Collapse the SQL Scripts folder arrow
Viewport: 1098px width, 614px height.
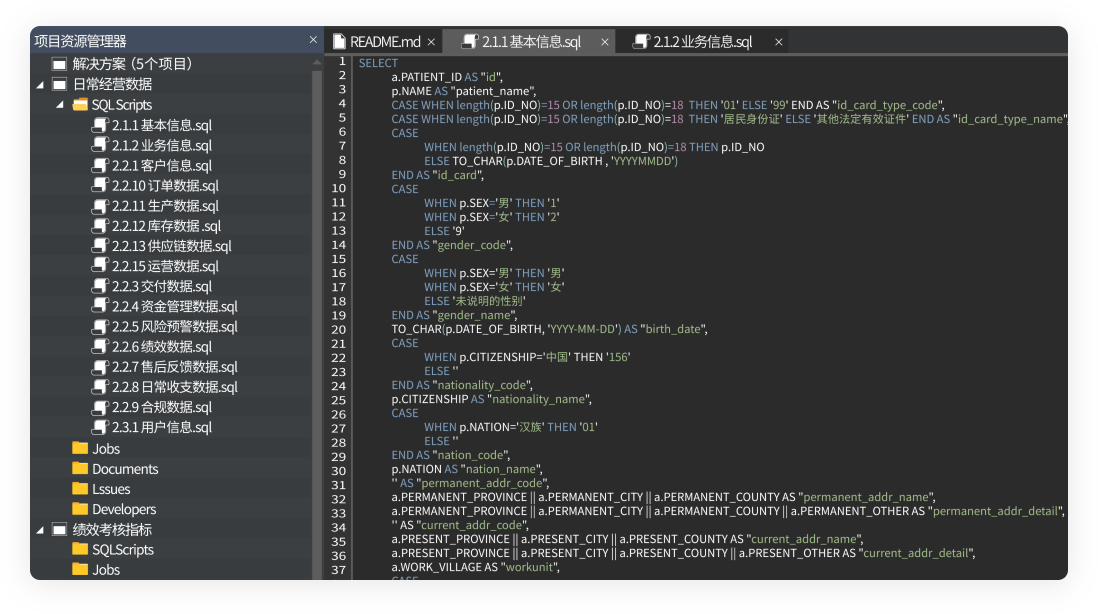(59, 105)
